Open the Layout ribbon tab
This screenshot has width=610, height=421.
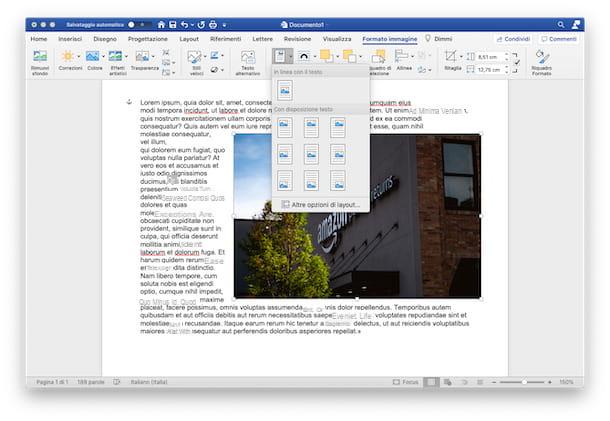pos(189,39)
